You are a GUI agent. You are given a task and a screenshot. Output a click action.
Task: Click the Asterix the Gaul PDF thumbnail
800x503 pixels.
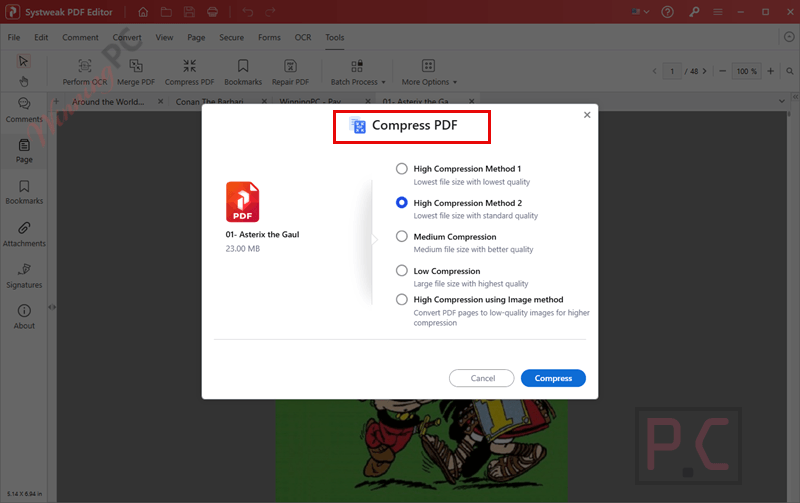[242, 202]
